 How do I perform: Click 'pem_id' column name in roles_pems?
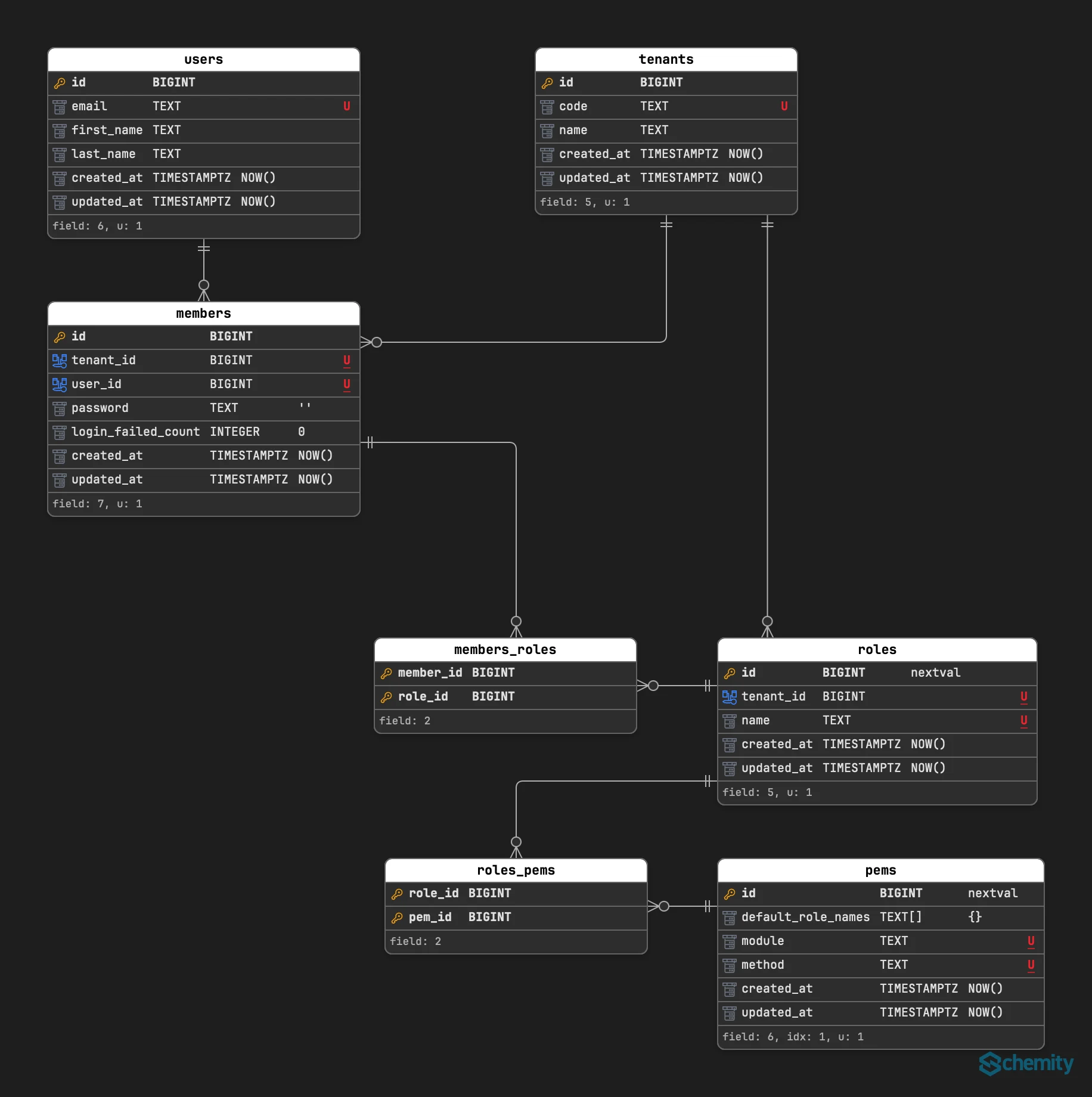(x=430, y=917)
